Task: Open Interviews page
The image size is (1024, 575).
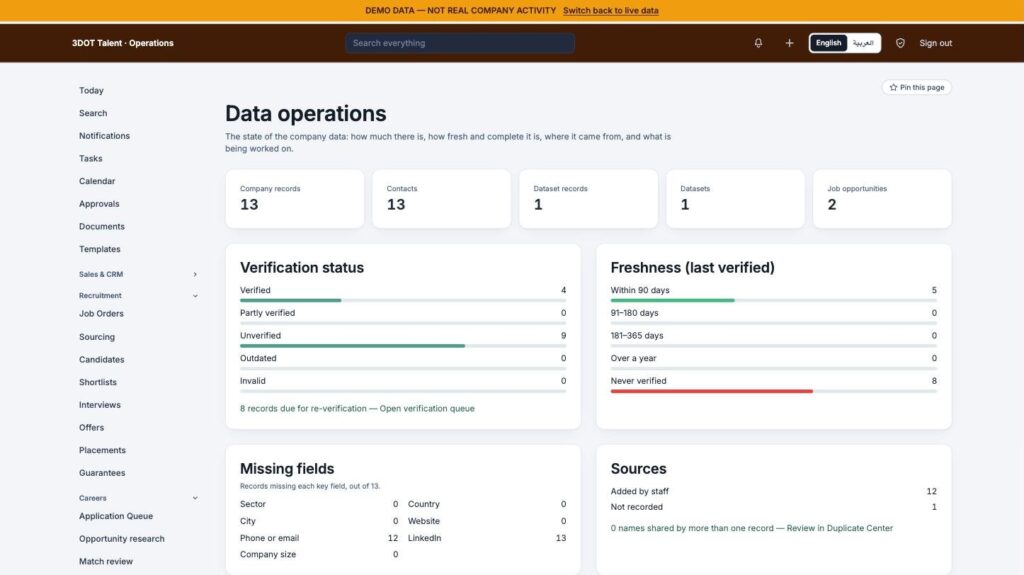Action: 100,405
